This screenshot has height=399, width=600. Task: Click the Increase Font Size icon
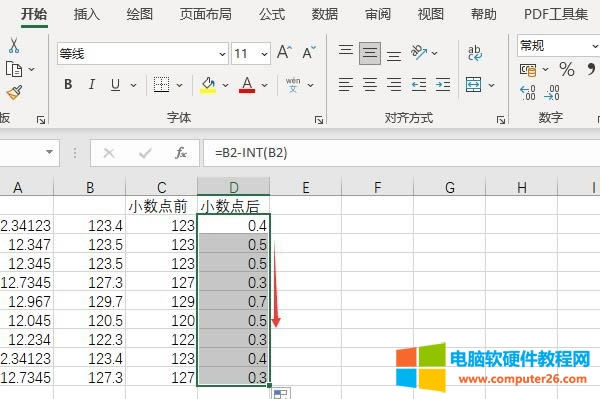[284, 52]
